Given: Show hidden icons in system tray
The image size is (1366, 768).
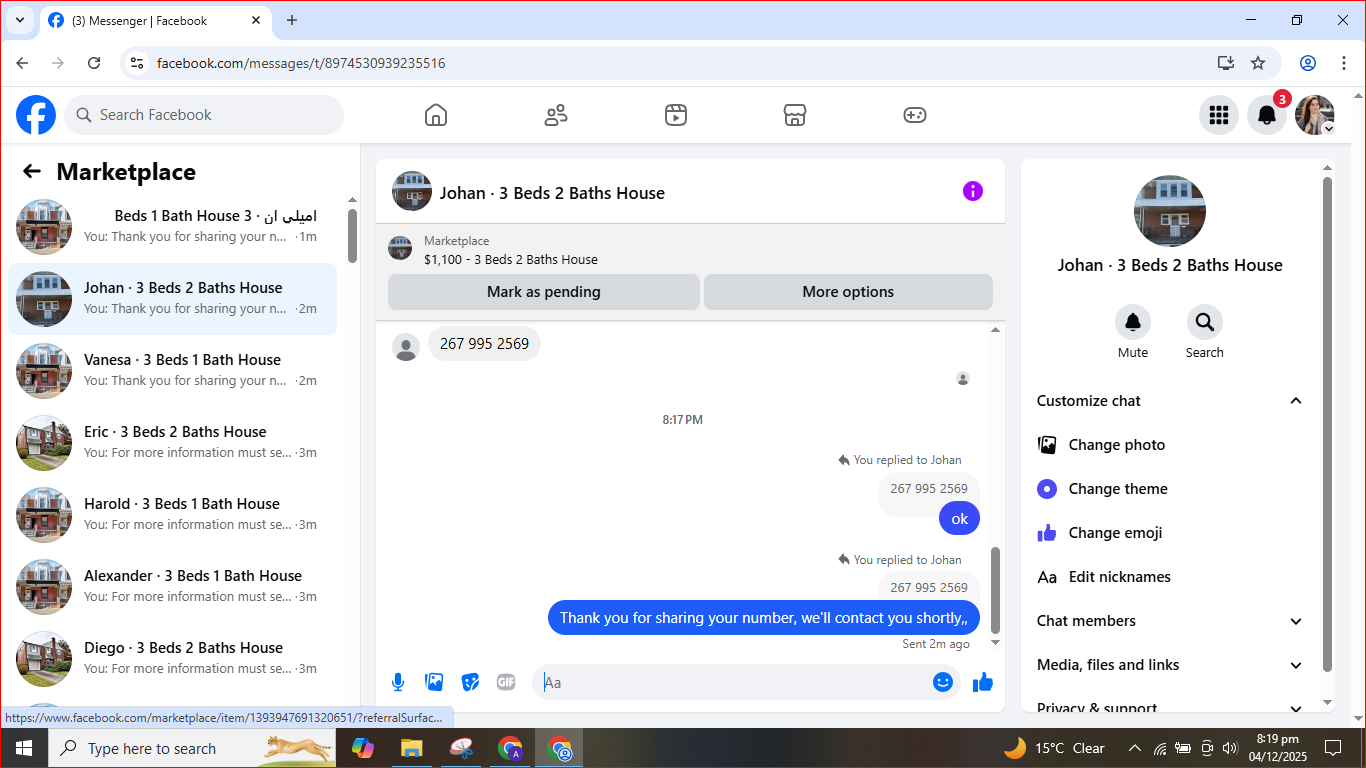Looking at the screenshot, I should click(x=1135, y=748).
